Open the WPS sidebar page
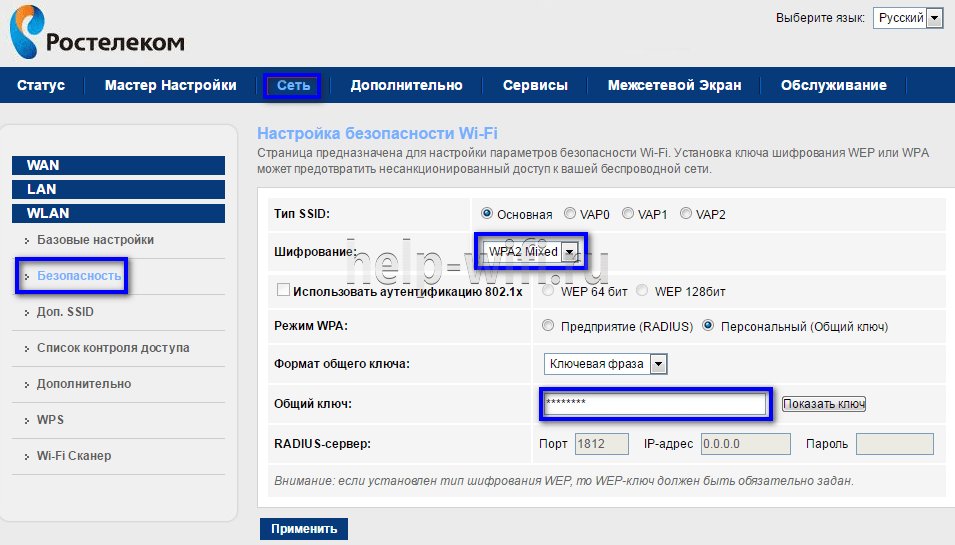Screen dimensions: 955x545 click(x=50, y=420)
